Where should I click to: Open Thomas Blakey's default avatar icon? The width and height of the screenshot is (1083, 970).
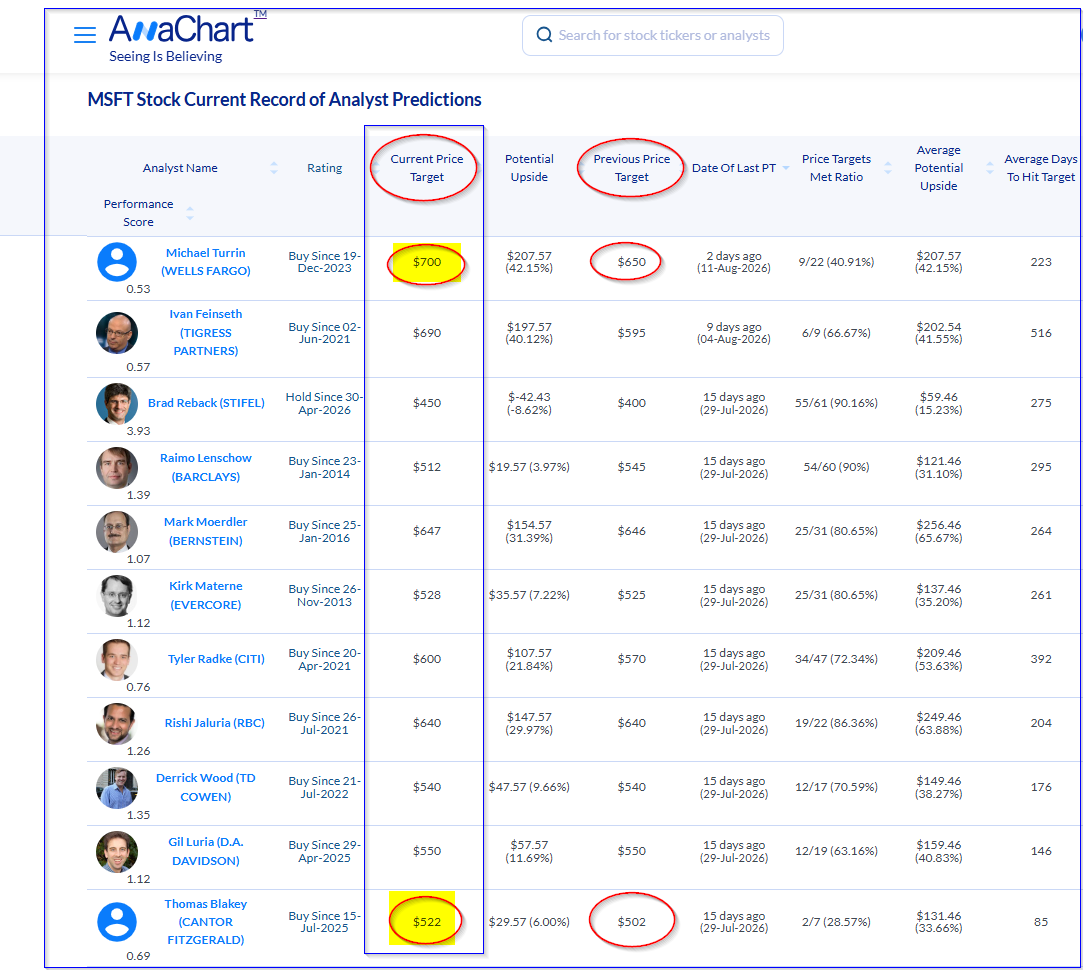pyautogui.click(x=117, y=922)
